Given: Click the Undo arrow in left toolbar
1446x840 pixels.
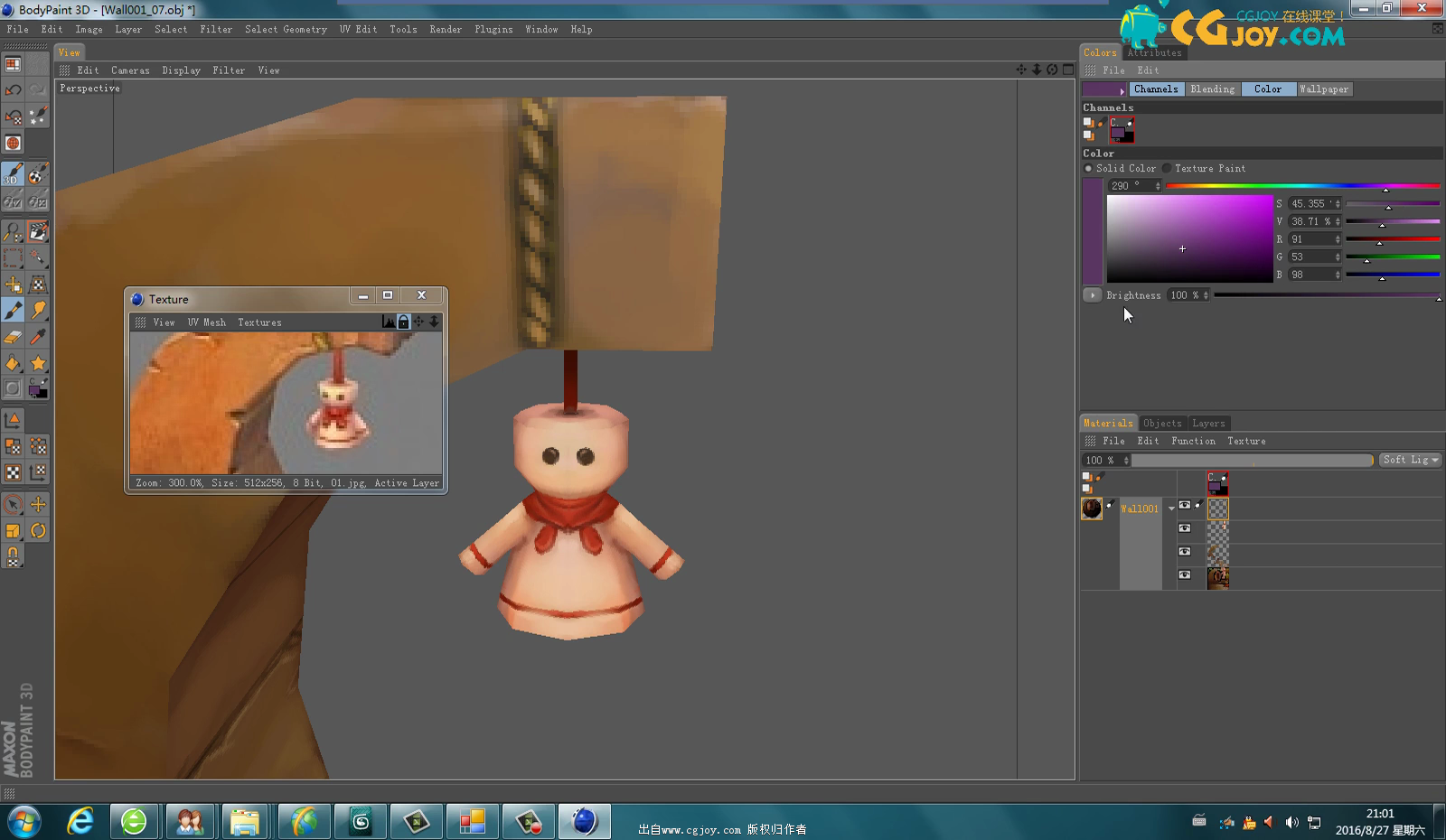Looking at the screenshot, I should point(13,89).
